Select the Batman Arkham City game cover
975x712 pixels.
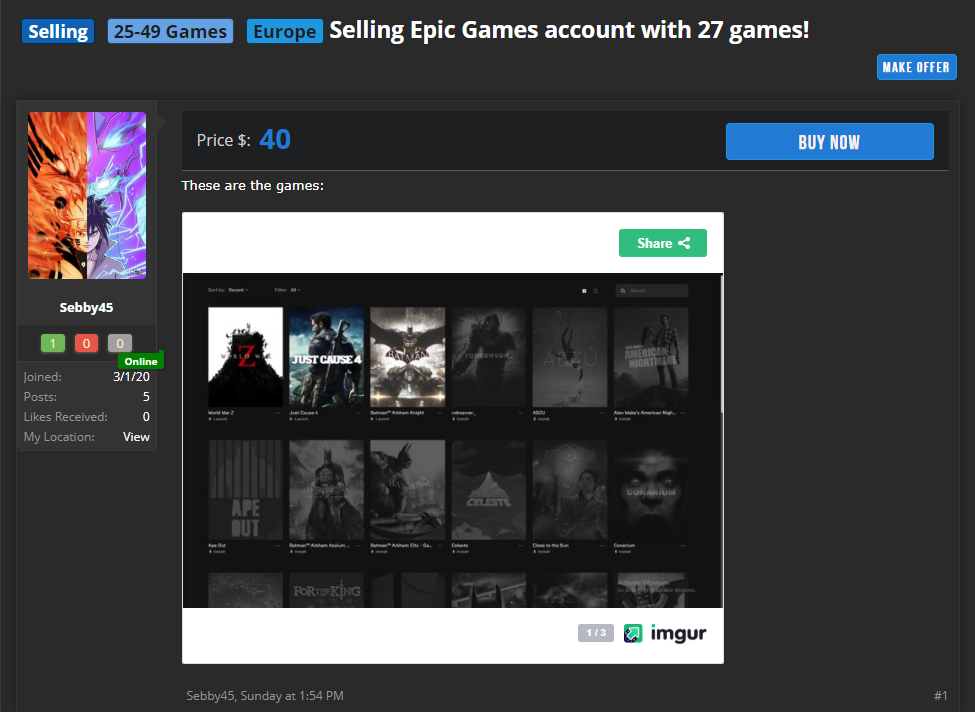coord(408,490)
